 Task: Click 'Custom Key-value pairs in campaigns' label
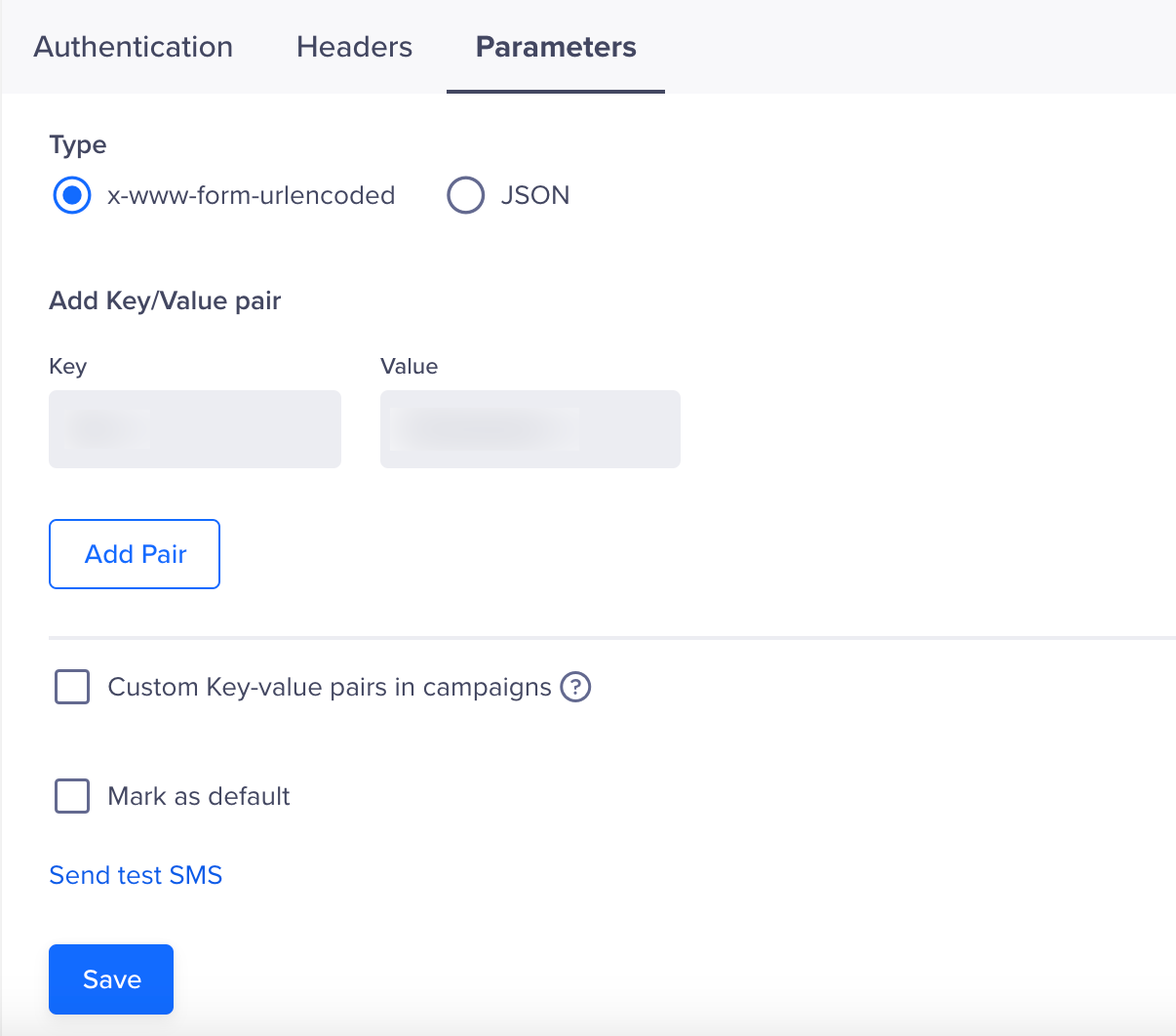click(330, 687)
